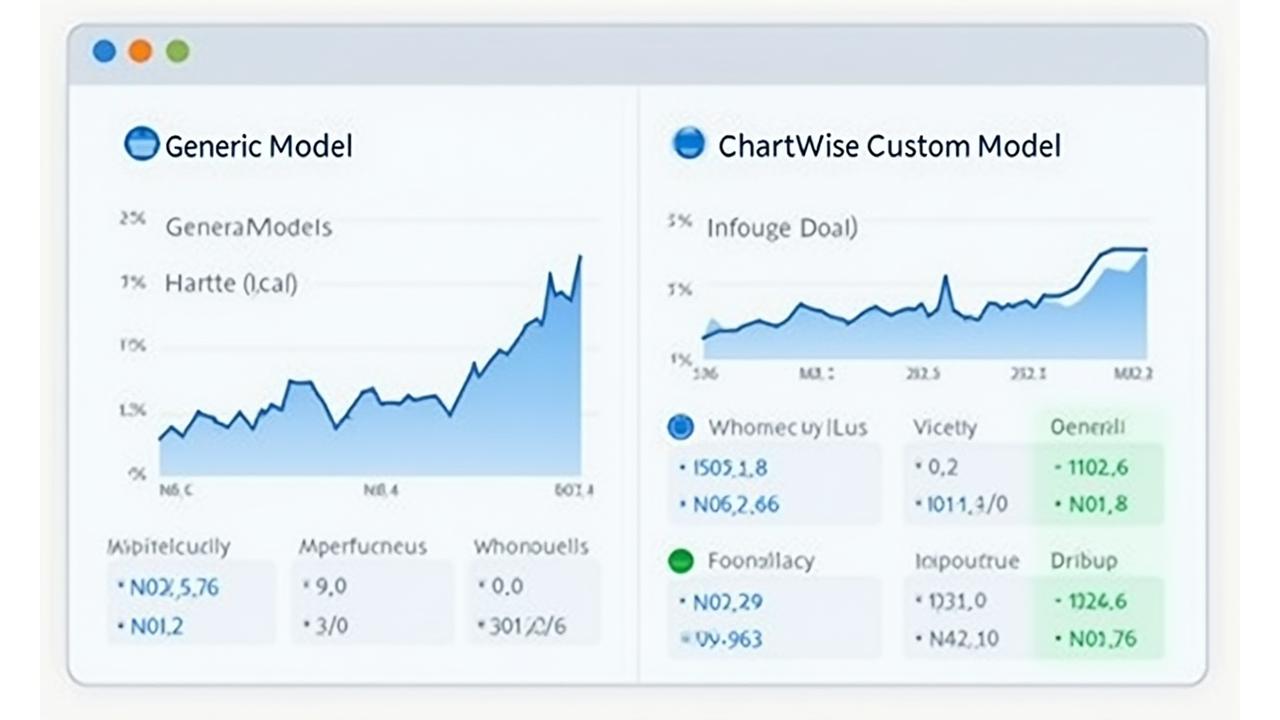Select the Vicetly column header
The width and height of the screenshot is (1280, 720).
point(944,427)
